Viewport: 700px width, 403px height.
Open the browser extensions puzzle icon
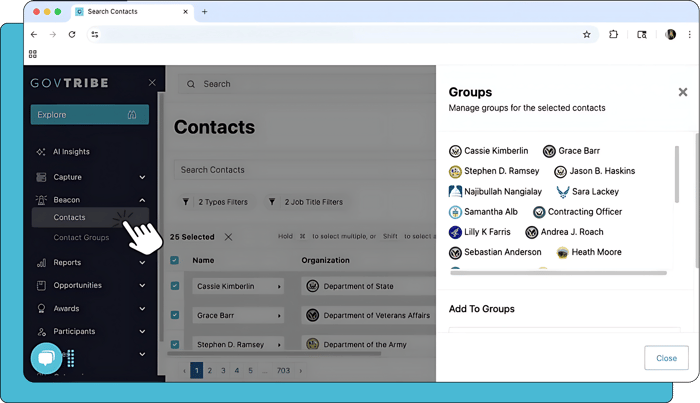click(x=614, y=34)
